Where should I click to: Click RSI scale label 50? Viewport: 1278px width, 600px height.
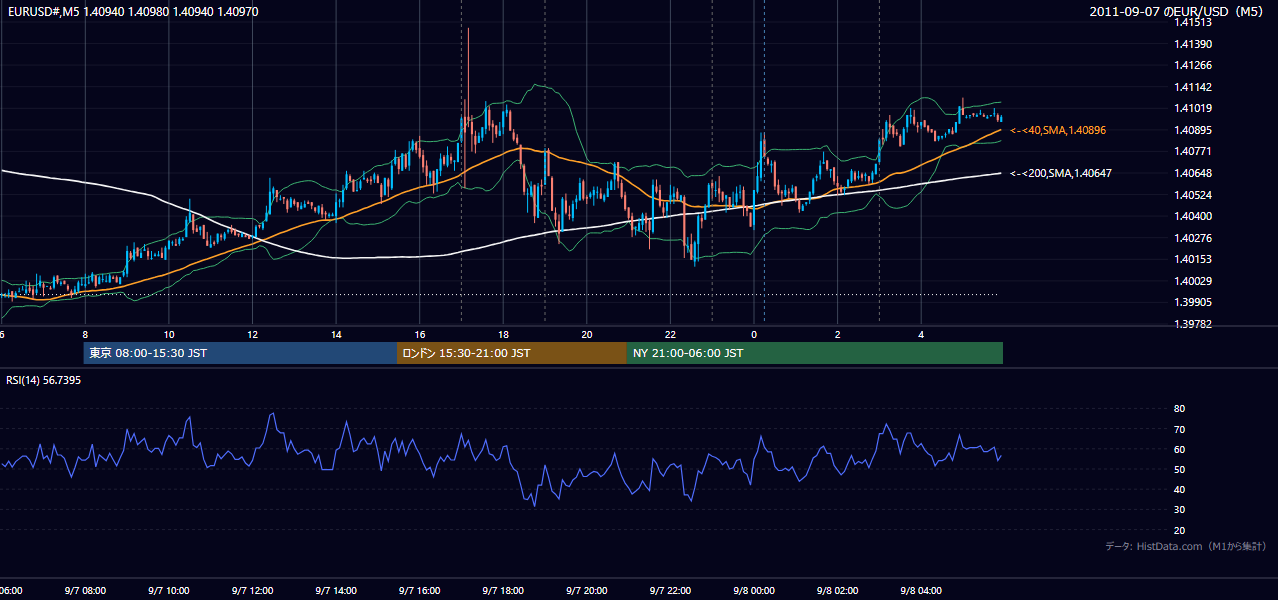(1179, 469)
